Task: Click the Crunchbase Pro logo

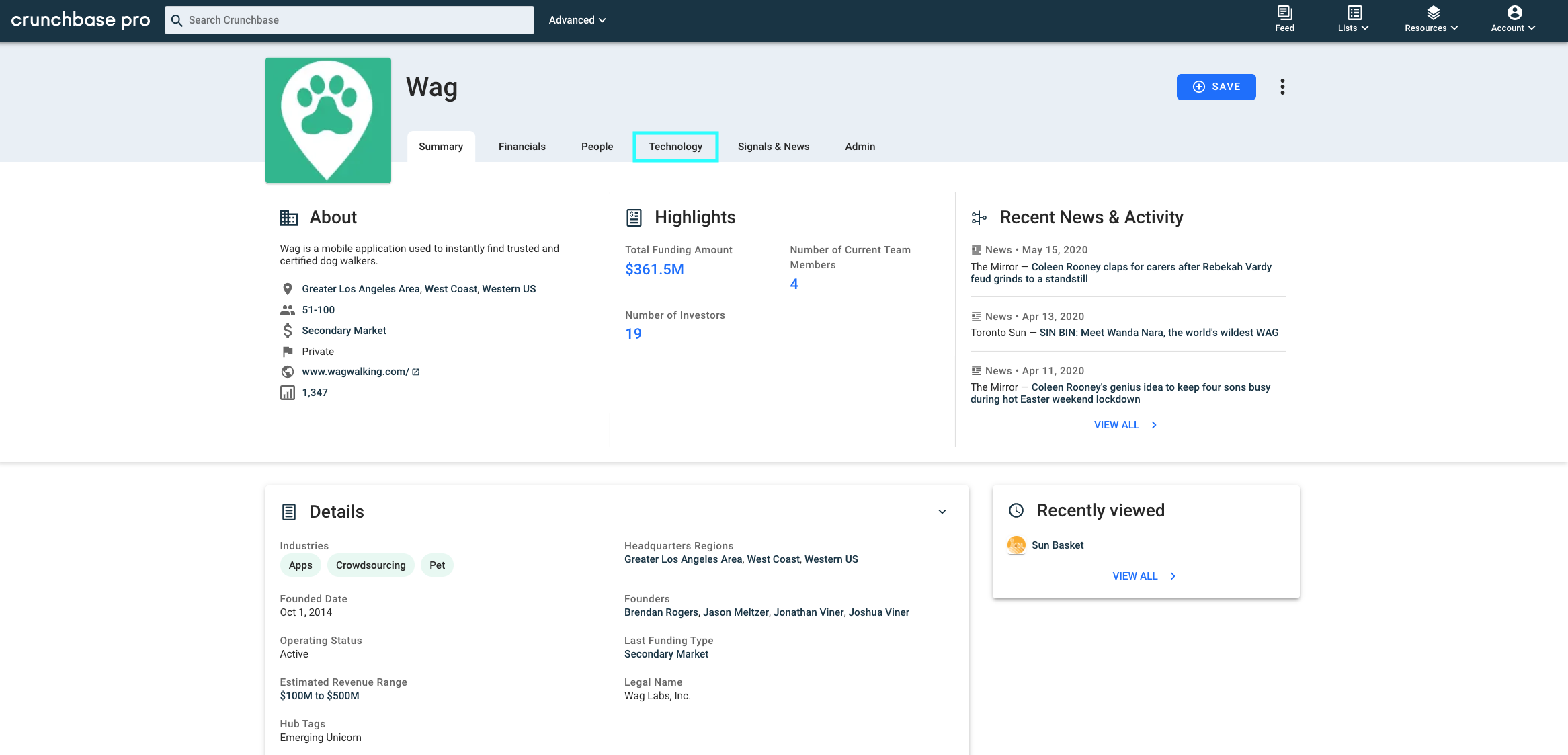Action: (81, 20)
